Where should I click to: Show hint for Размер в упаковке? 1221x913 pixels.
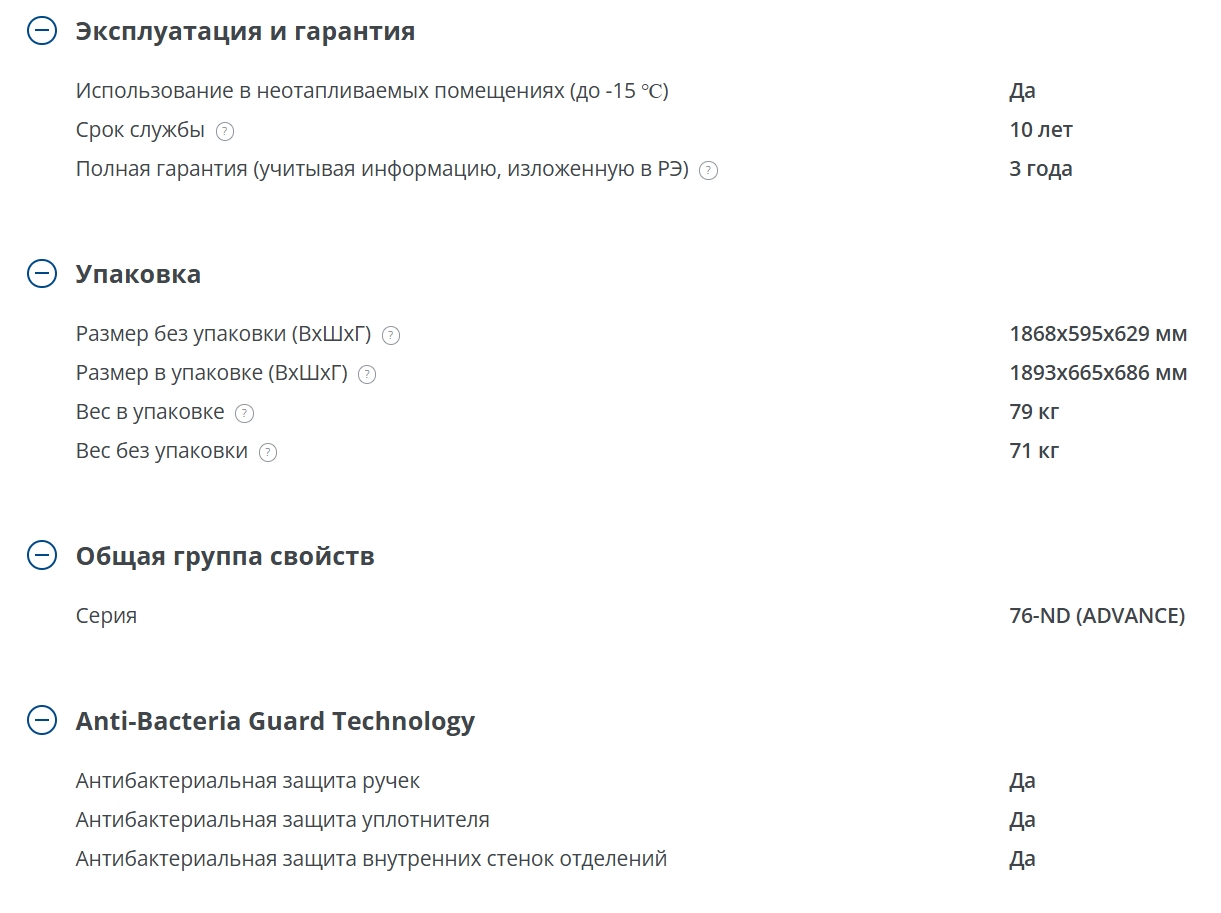pyautogui.click(x=367, y=374)
